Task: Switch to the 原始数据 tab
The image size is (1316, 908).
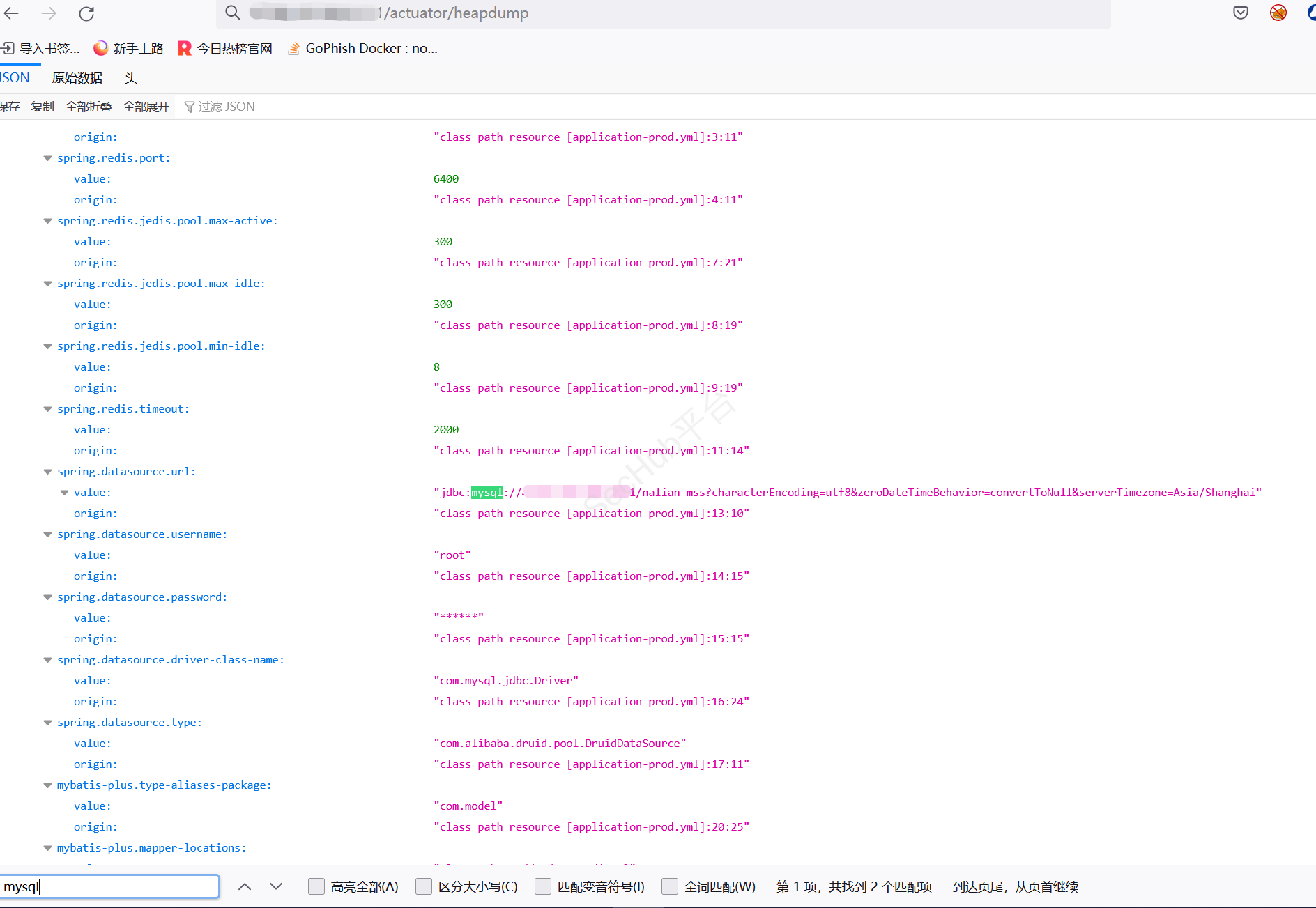Action: tap(77, 78)
